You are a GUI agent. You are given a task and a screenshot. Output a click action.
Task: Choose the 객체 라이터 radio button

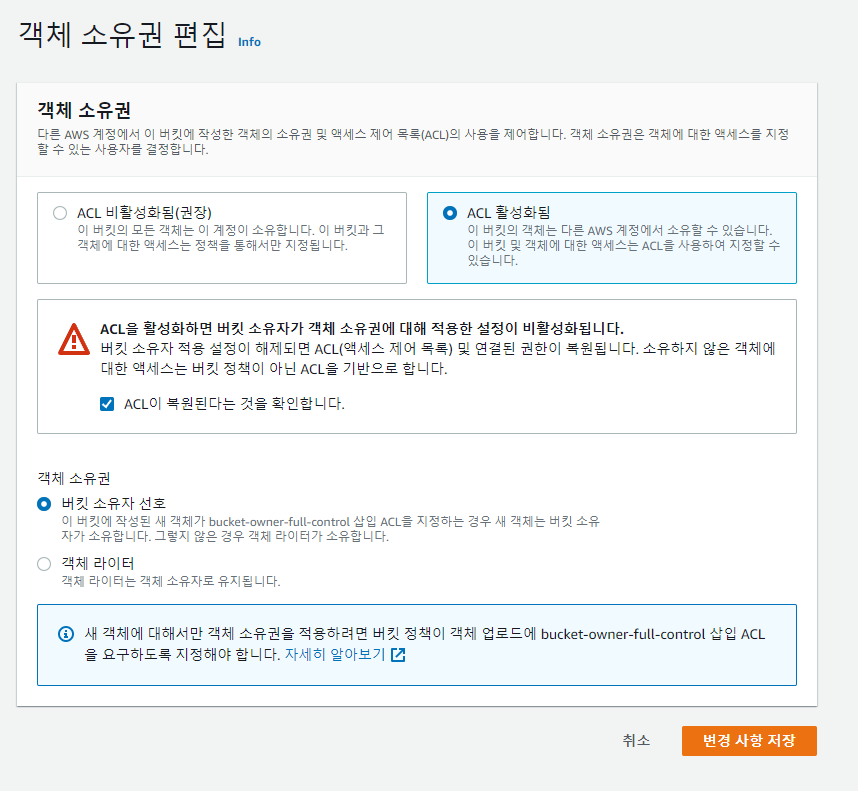click(x=44, y=564)
